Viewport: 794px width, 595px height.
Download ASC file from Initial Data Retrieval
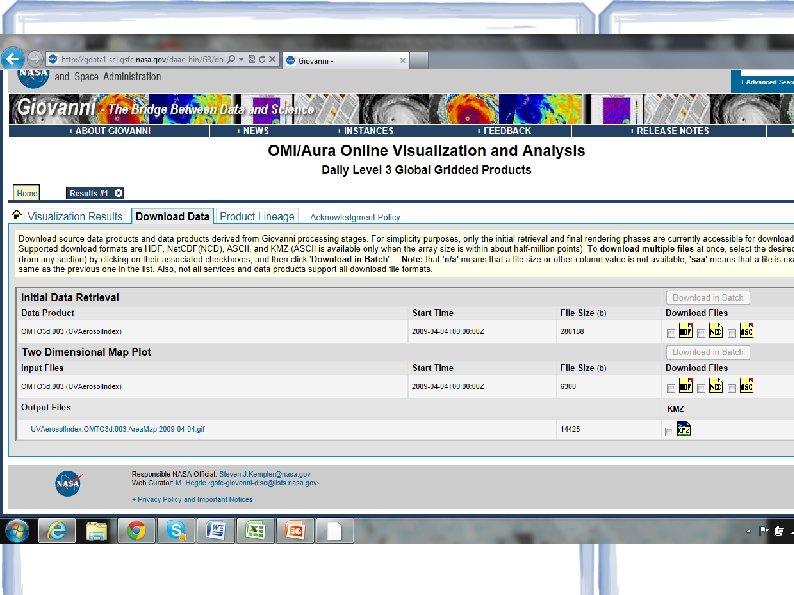[x=746, y=331]
